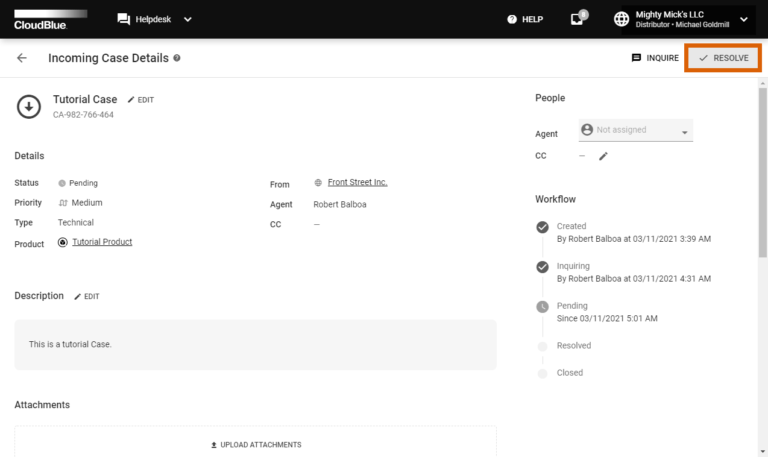This screenshot has width=768, height=457.
Task: Open the Front Street Inc. link
Action: 358,182
